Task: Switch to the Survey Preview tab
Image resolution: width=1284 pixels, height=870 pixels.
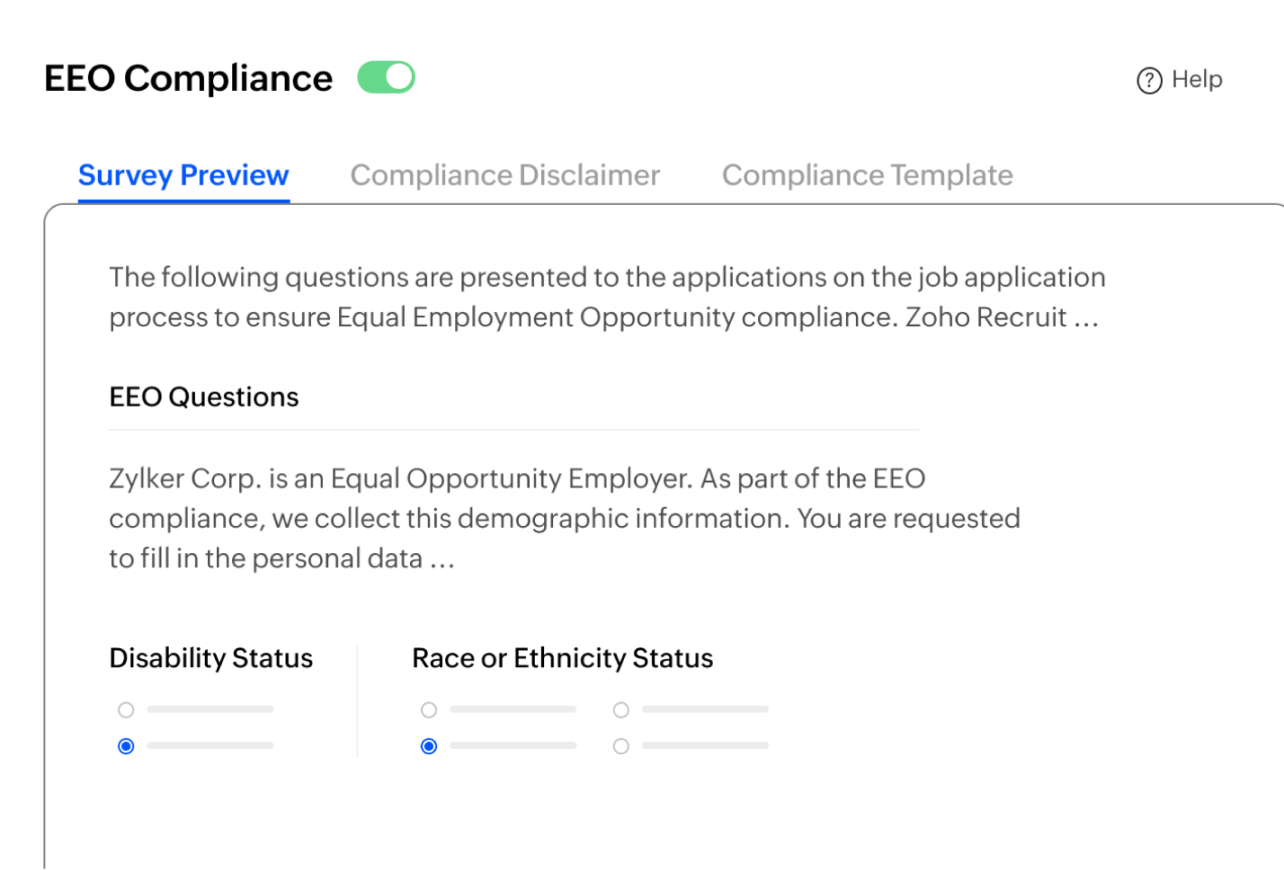Action: click(183, 176)
